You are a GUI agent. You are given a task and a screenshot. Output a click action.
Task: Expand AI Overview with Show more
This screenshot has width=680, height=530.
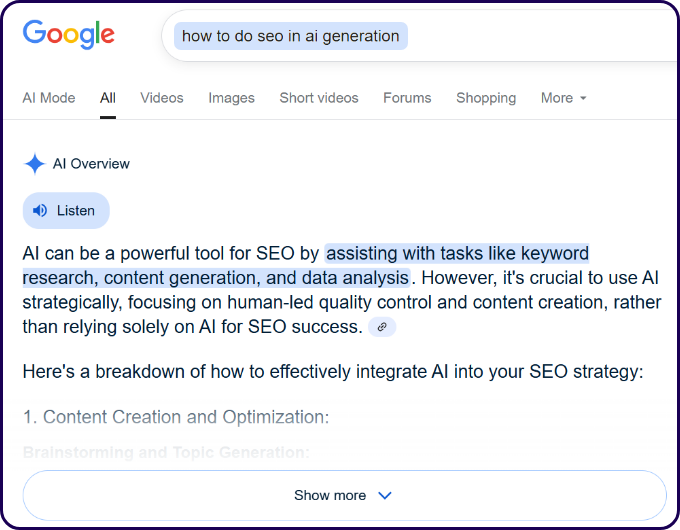point(344,495)
